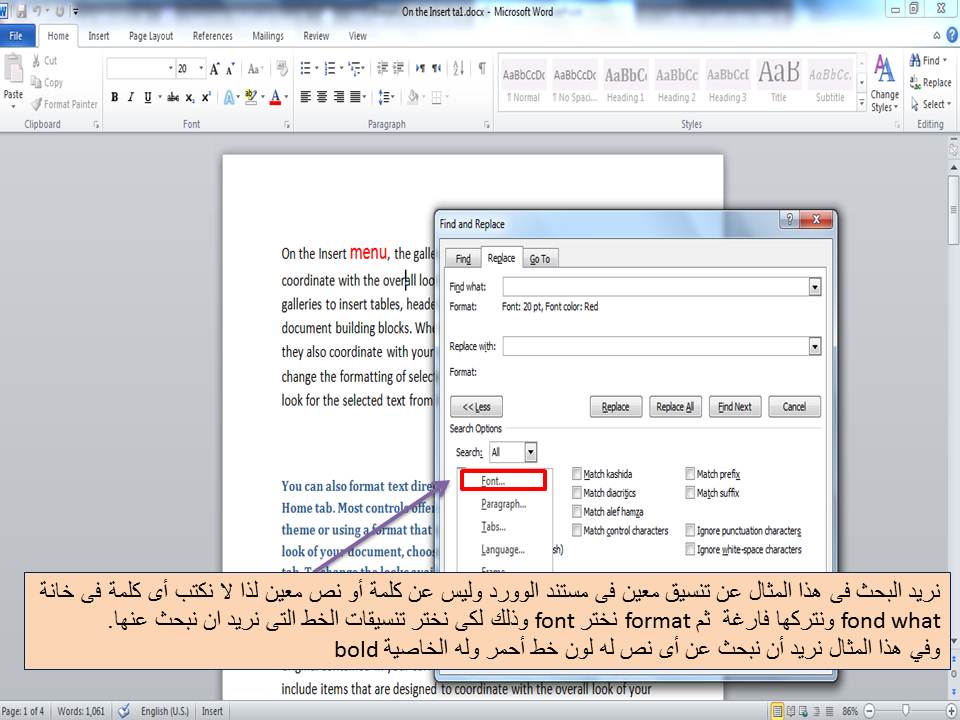Screen dimensions: 960x720
Task: Toggle Match prefix checkbox
Action: [x=690, y=473]
